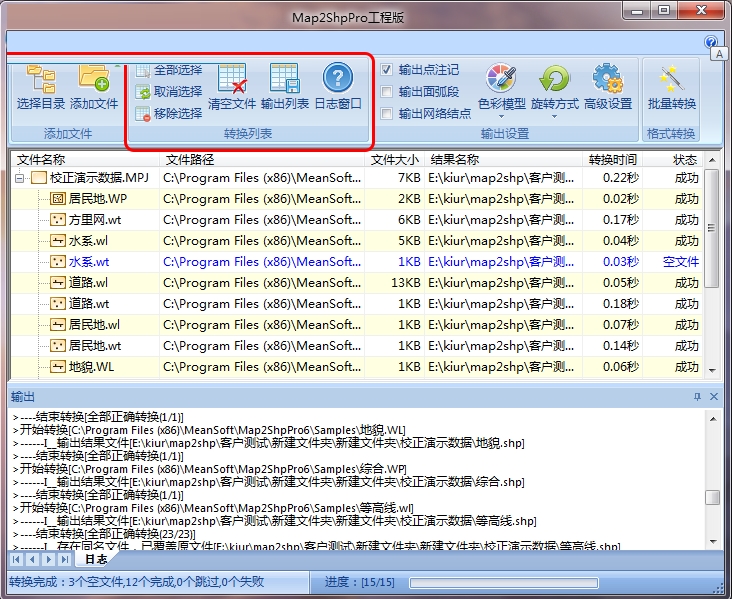Click the icon of 水系.wl file
Image resolution: width=736 pixels, height=599 pixels.
tap(58, 241)
